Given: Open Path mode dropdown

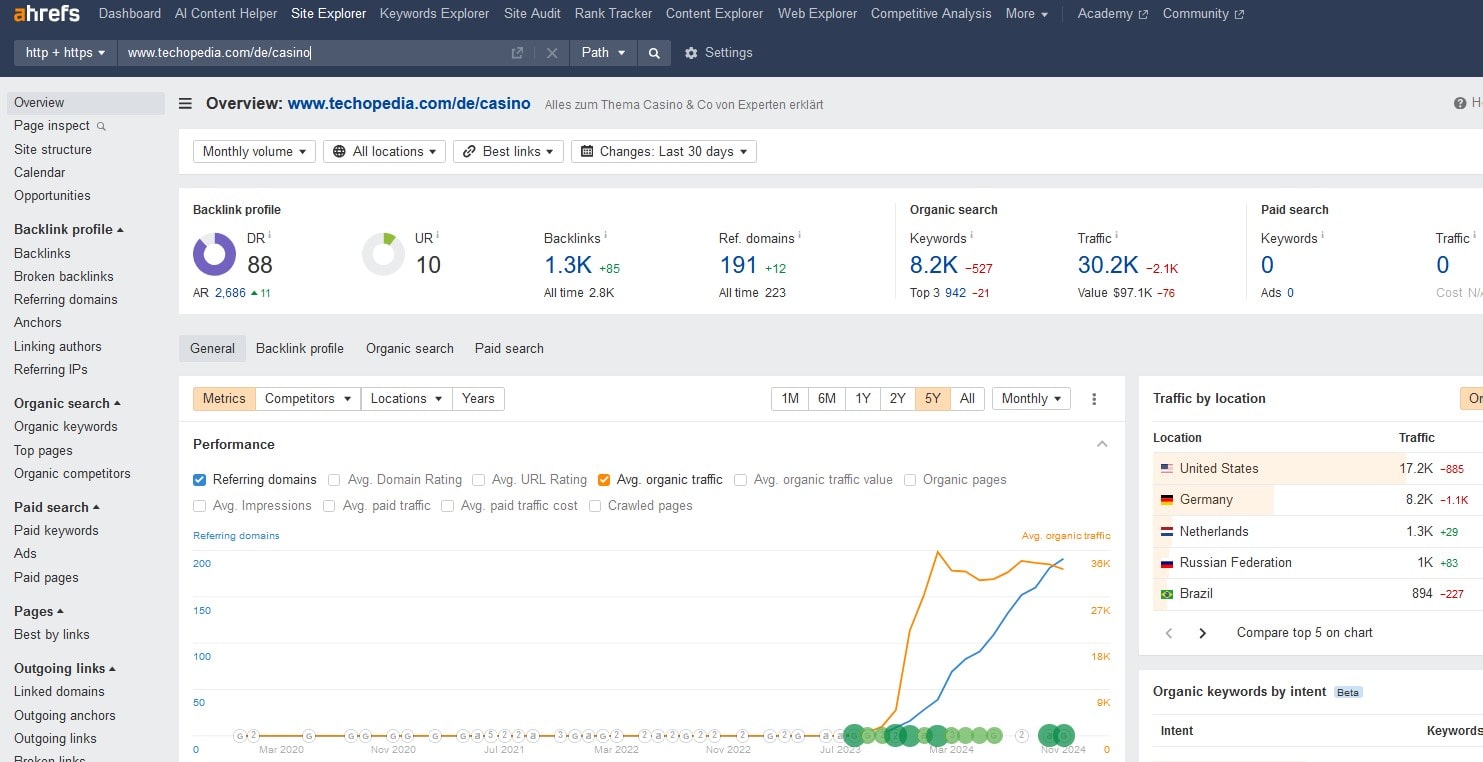Looking at the screenshot, I should point(603,53).
